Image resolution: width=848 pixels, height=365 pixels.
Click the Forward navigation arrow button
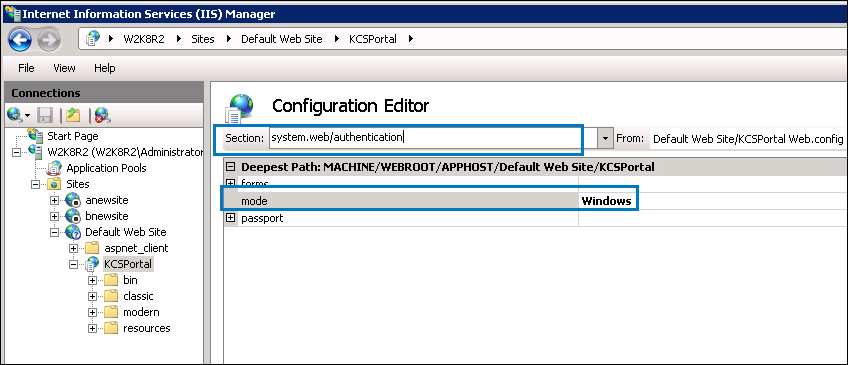pos(49,39)
